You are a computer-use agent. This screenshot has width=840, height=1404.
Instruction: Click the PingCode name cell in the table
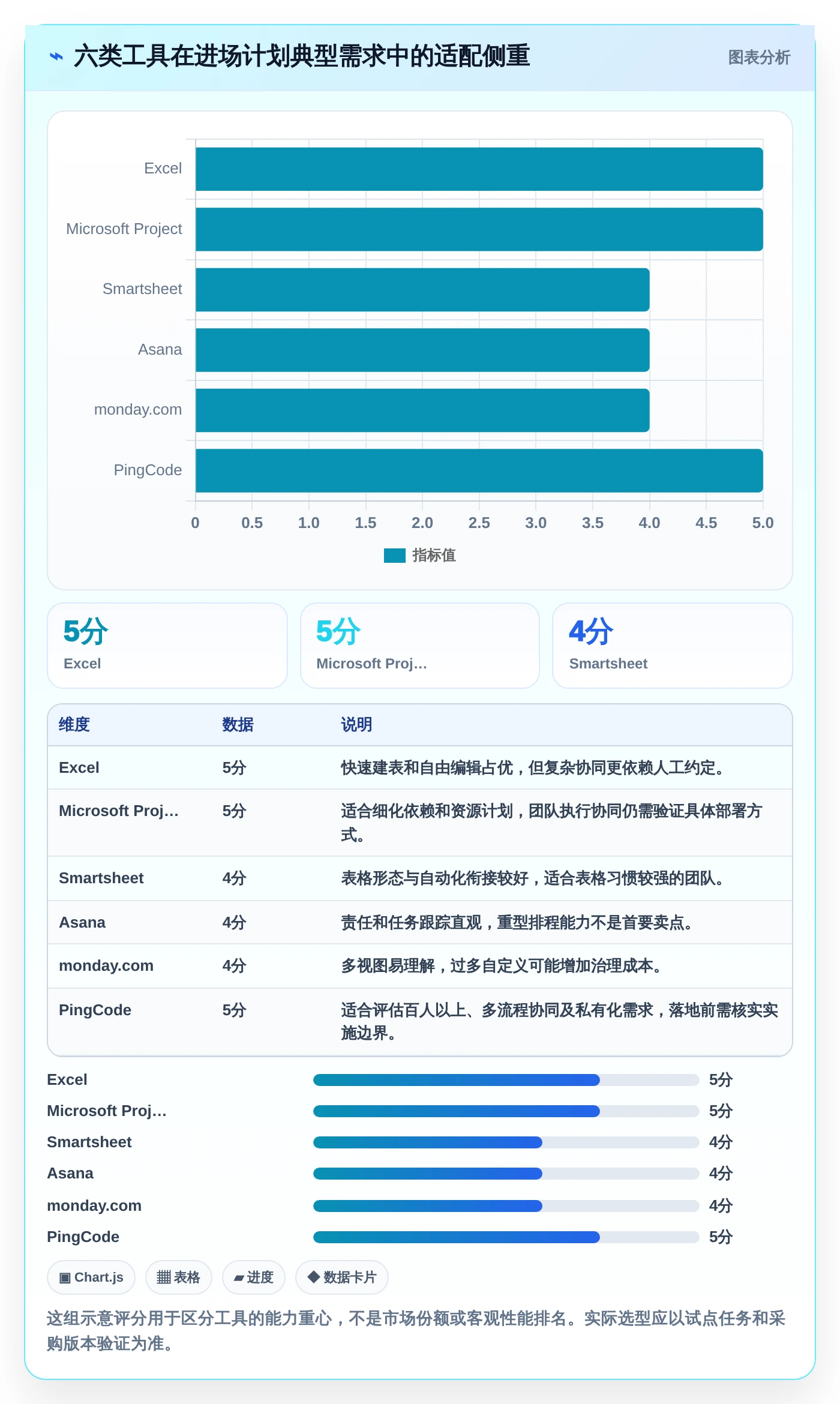click(x=95, y=1010)
